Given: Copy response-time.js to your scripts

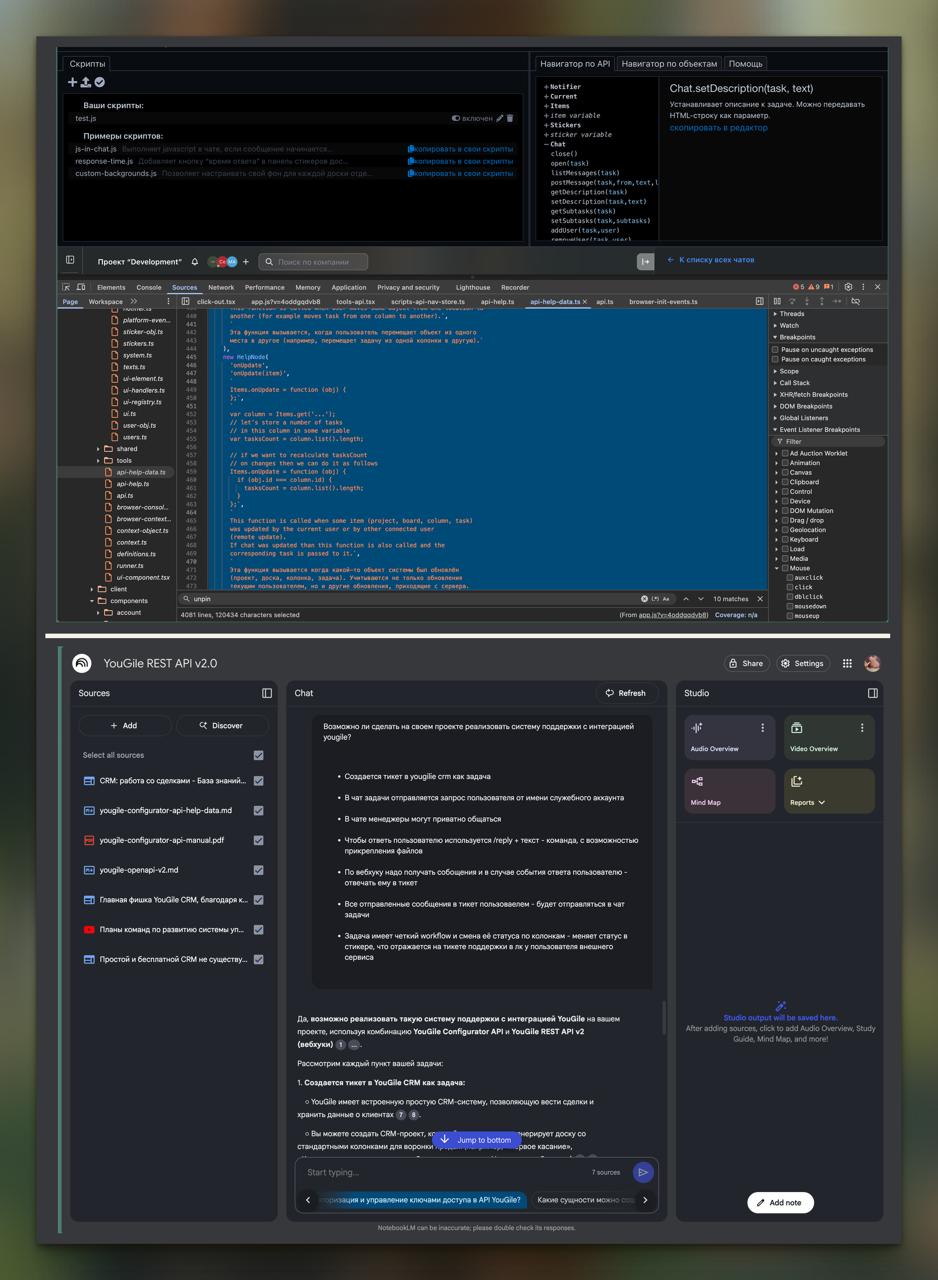Looking at the screenshot, I should (460, 161).
